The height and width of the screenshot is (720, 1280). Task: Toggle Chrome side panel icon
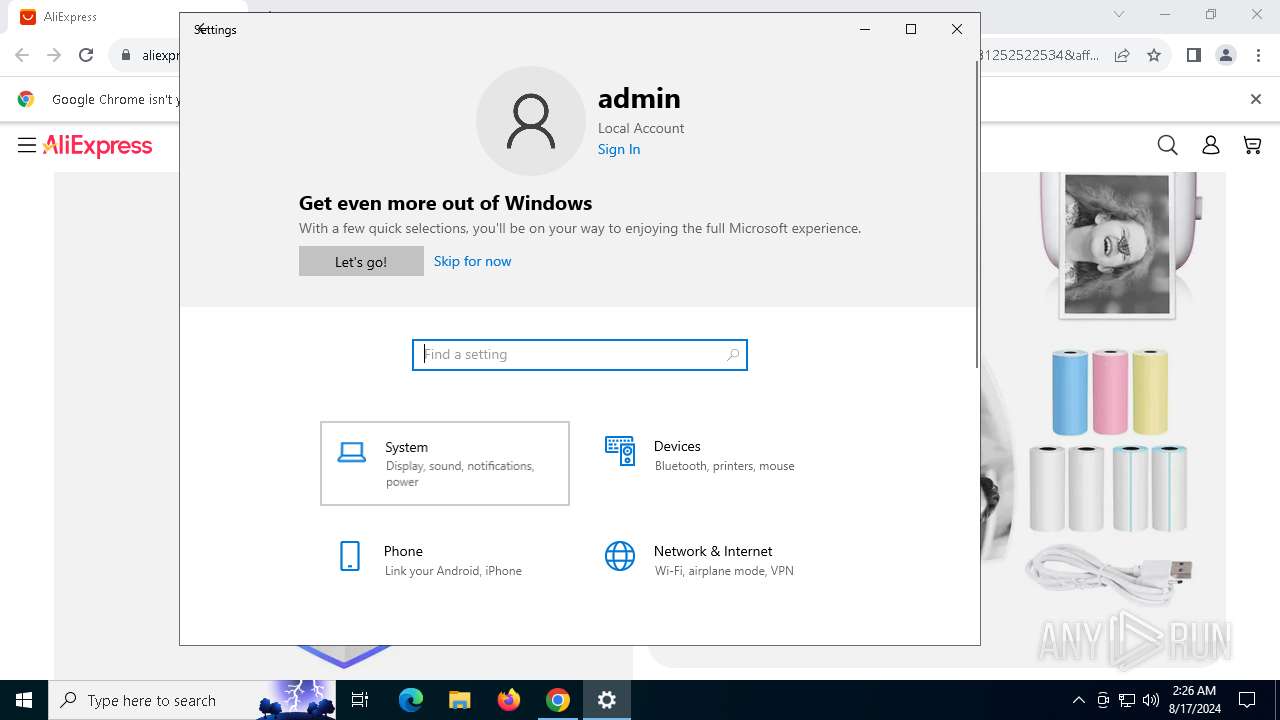[1193, 55]
